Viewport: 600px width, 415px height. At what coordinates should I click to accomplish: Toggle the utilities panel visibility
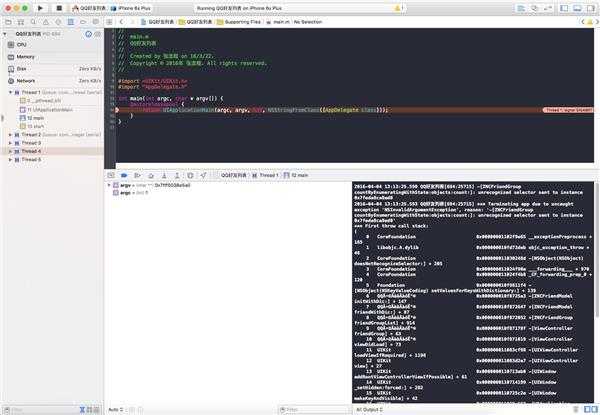[x=590, y=8]
